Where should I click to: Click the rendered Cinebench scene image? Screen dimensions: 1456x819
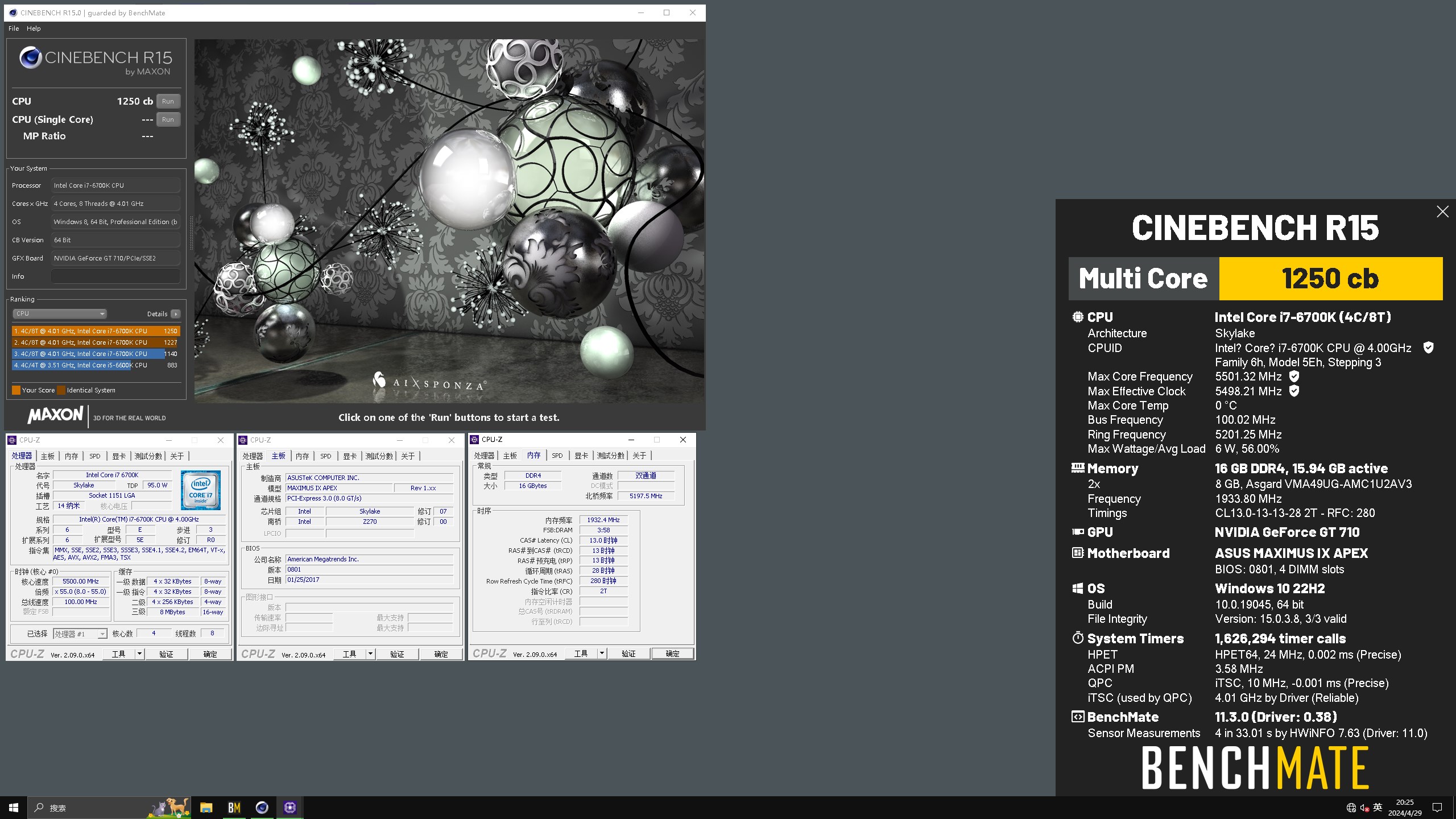449,221
